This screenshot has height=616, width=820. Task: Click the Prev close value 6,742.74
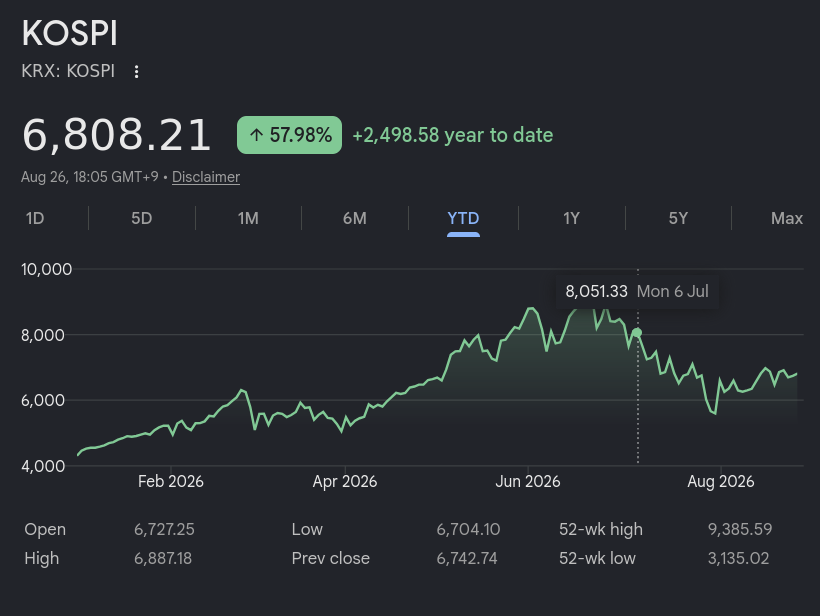click(467, 558)
